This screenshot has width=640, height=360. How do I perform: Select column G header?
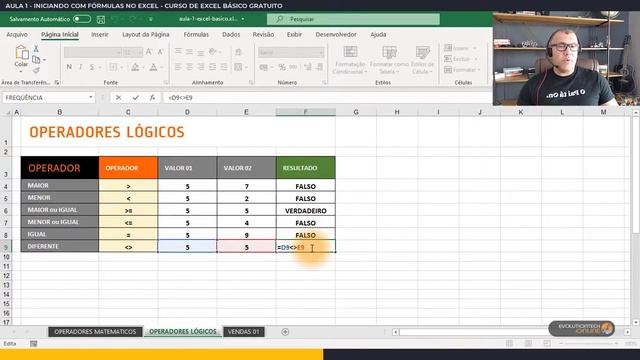click(x=356, y=112)
